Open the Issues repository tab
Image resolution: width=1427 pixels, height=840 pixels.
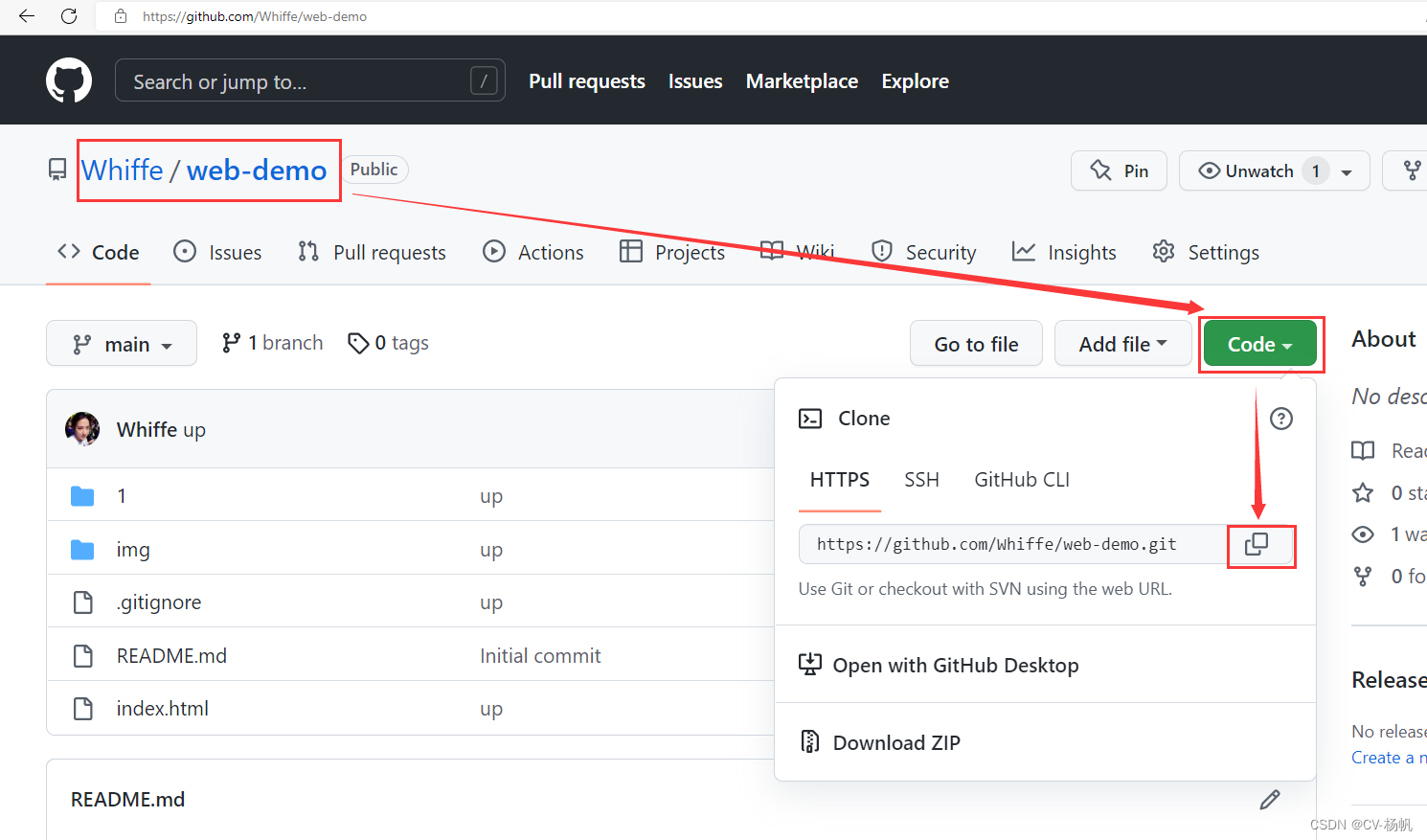217,252
